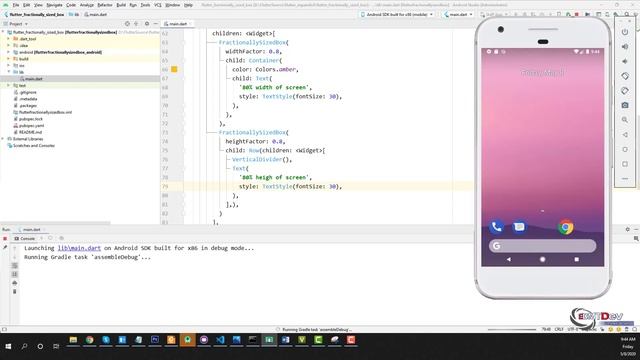Open the Tools menu

[145, 5]
